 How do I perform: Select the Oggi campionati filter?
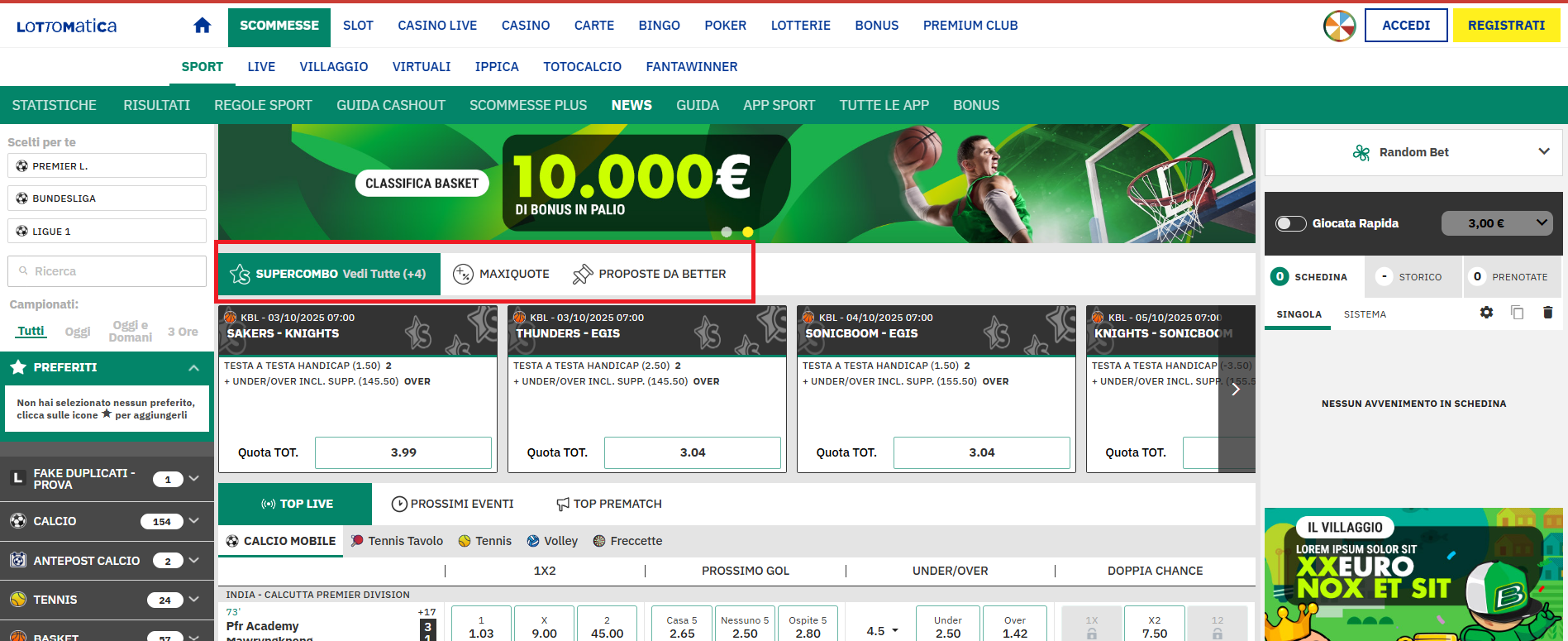(78, 332)
